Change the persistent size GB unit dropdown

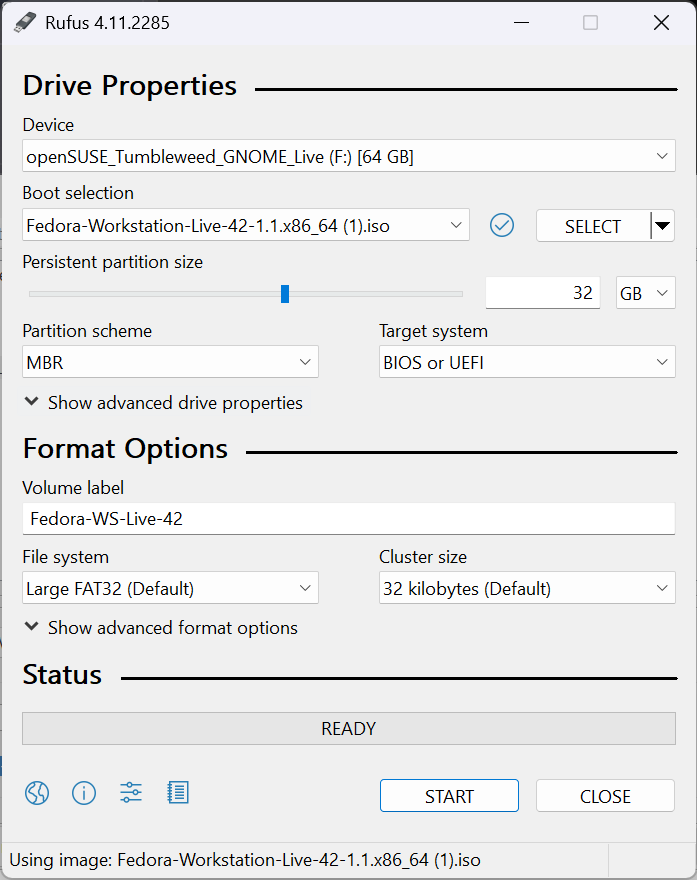(646, 293)
